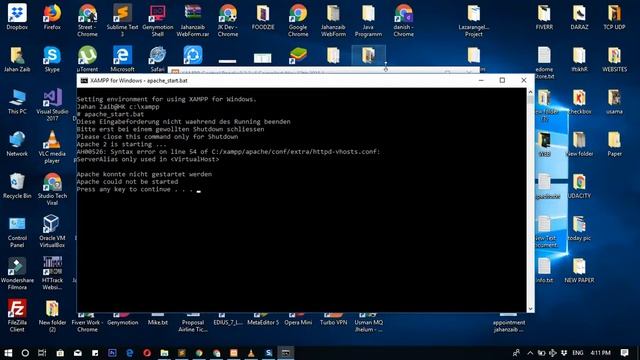
Task: Open the VLC taskbar icon
Action: 251,353
